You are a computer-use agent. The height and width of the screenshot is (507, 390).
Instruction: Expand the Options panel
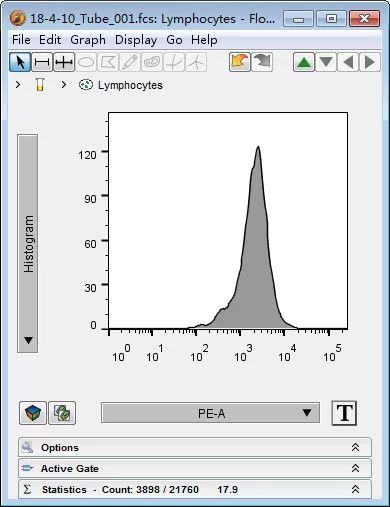coord(195,447)
